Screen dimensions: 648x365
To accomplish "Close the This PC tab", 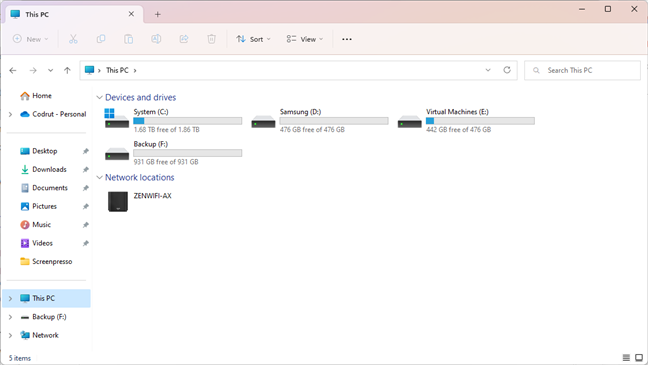I will pos(131,14).
